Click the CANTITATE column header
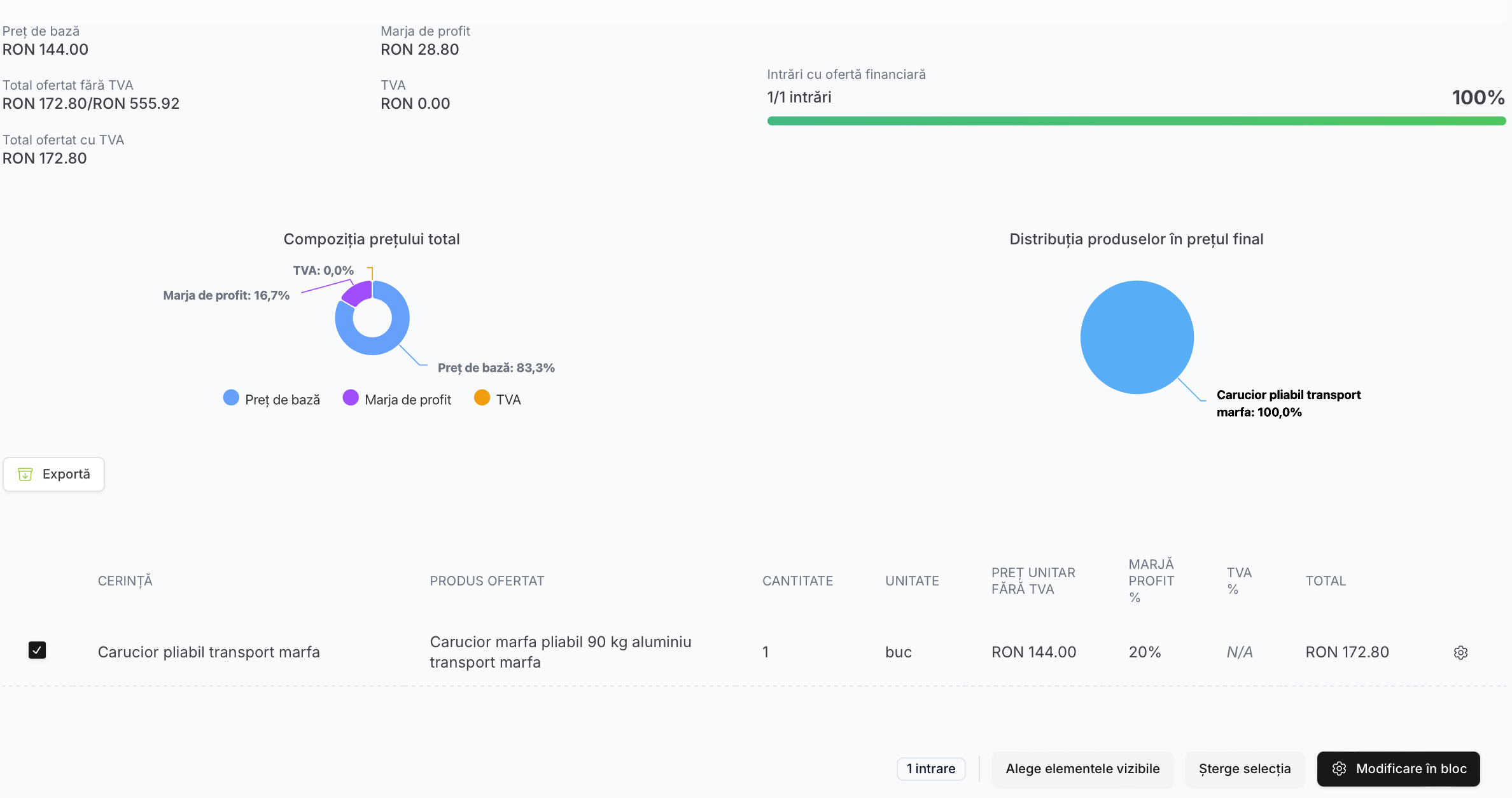This screenshot has width=1512, height=798. click(797, 580)
